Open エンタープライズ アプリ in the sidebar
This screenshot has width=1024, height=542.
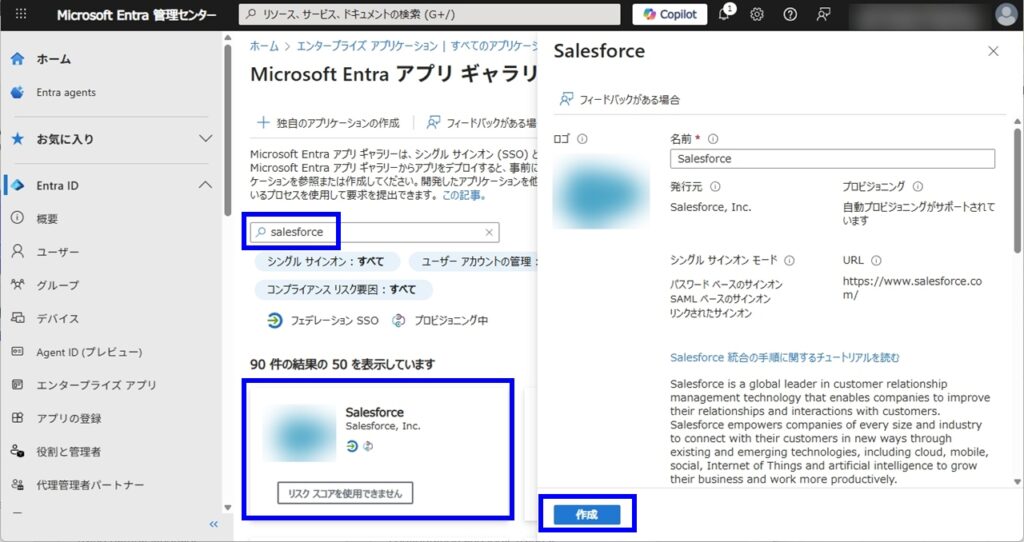tap(96, 385)
